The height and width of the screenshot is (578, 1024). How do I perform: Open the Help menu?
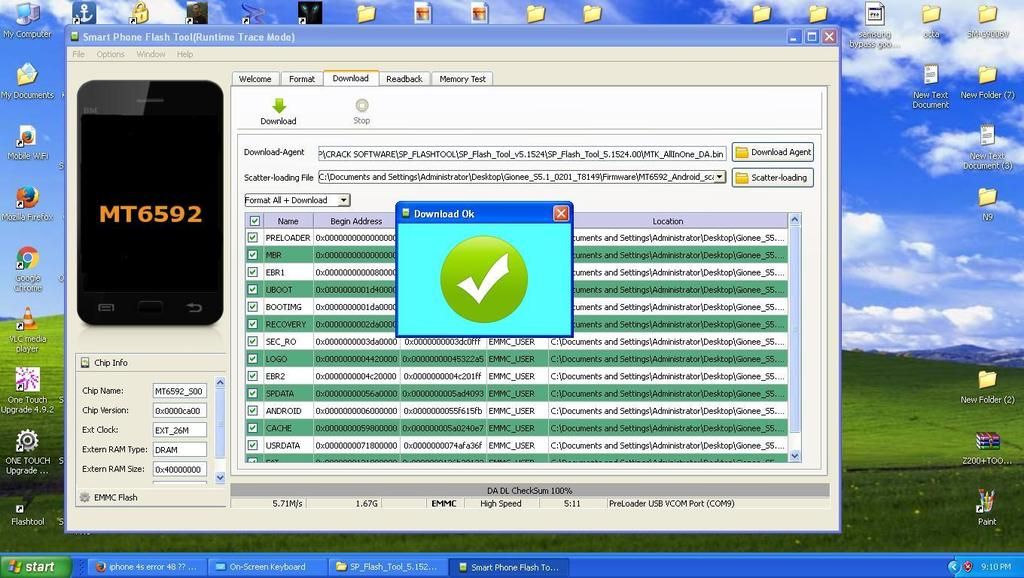pos(185,54)
